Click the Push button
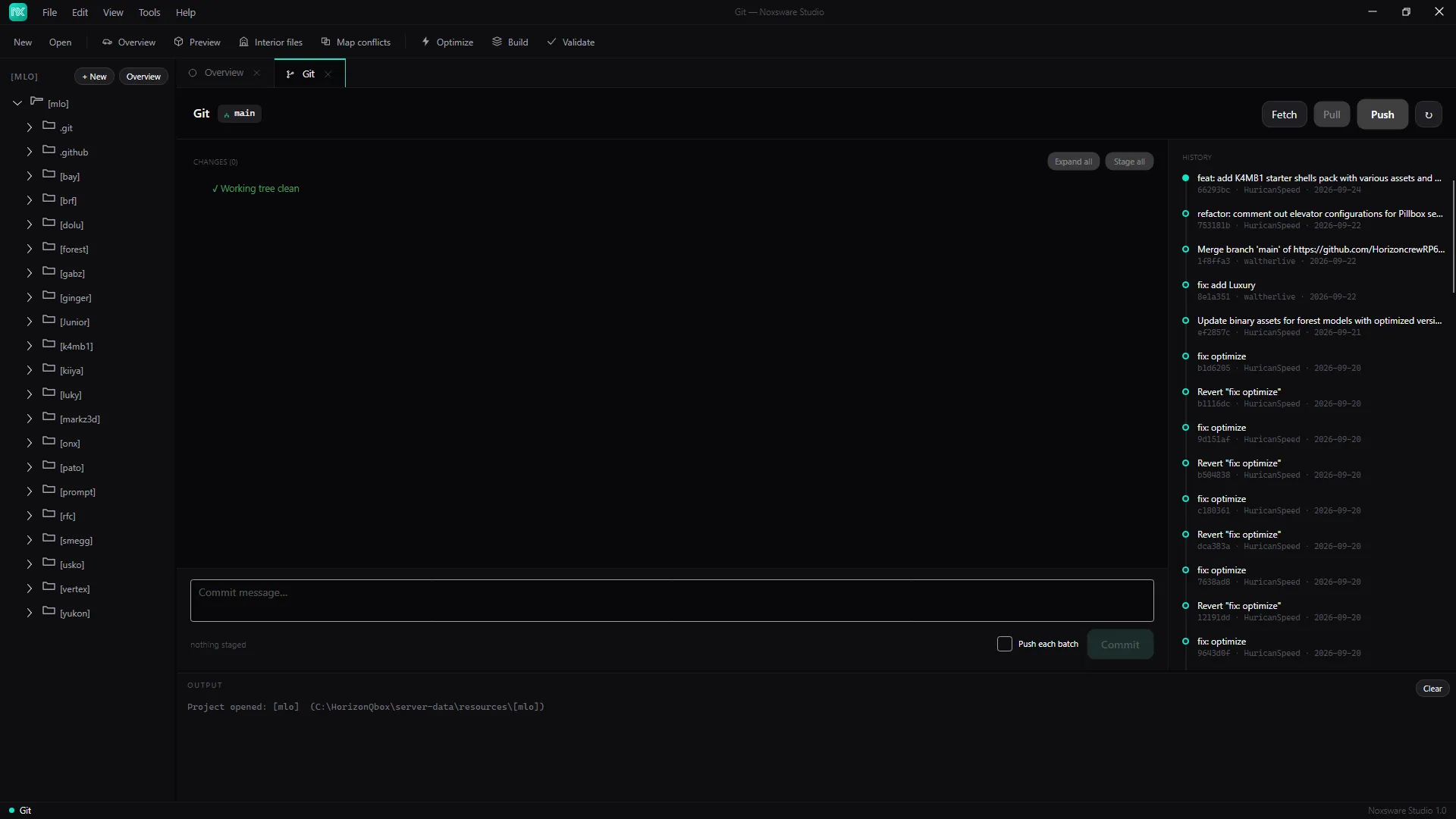Viewport: 1456px width, 819px height. (x=1382, y=115)
